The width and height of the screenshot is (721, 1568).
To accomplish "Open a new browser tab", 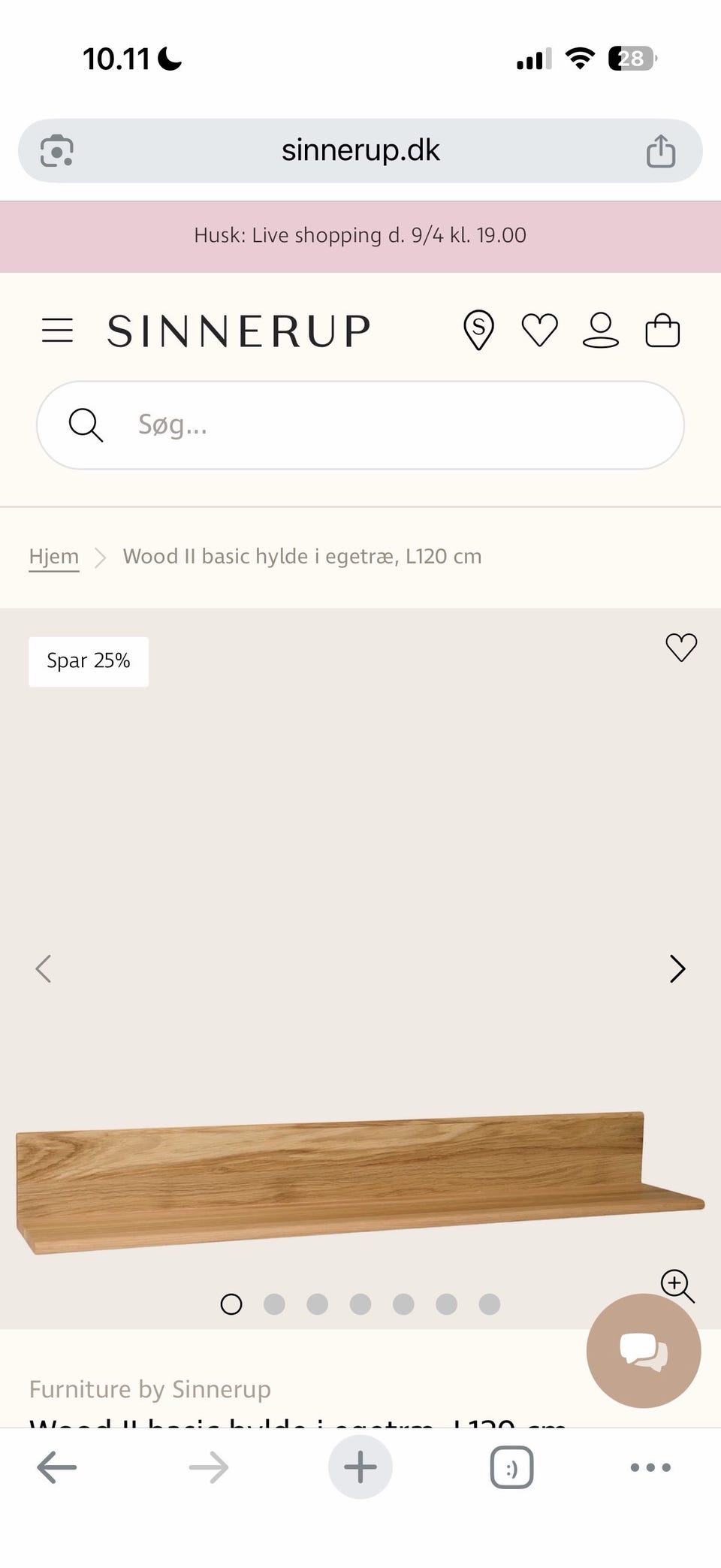I will [360, 1467].
